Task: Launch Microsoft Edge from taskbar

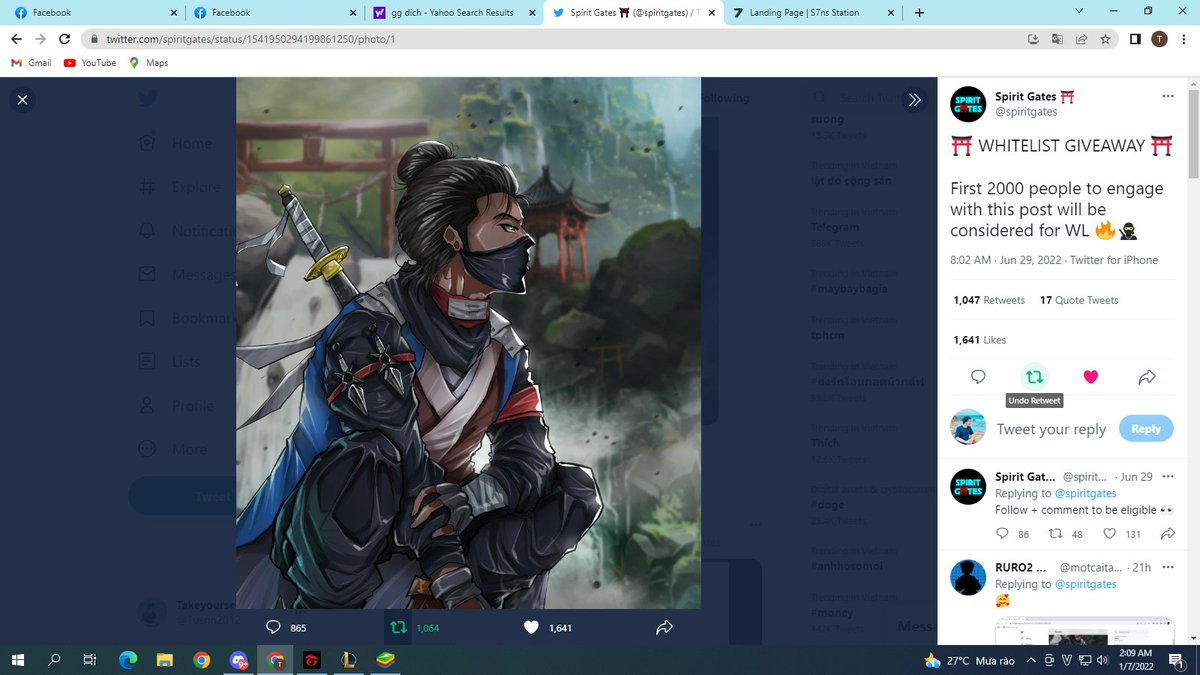Action: point(128,660)
